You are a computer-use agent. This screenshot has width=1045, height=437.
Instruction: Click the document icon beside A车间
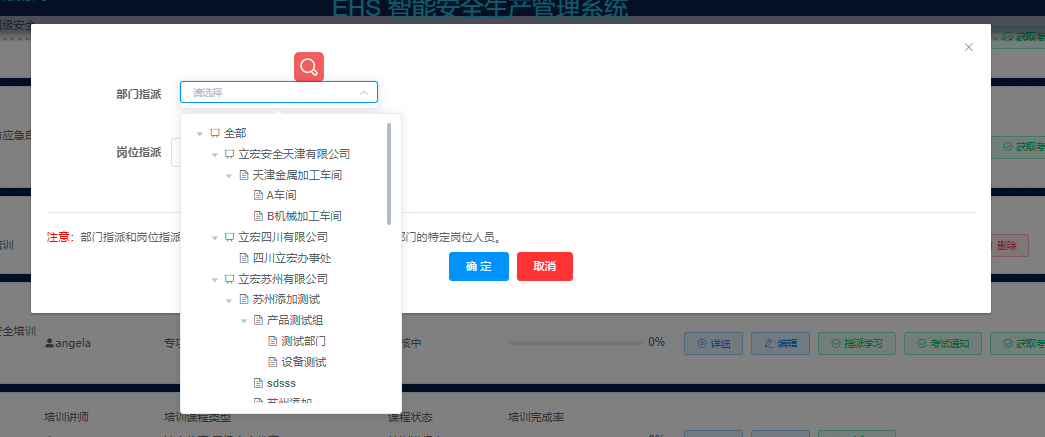[258, 195]
